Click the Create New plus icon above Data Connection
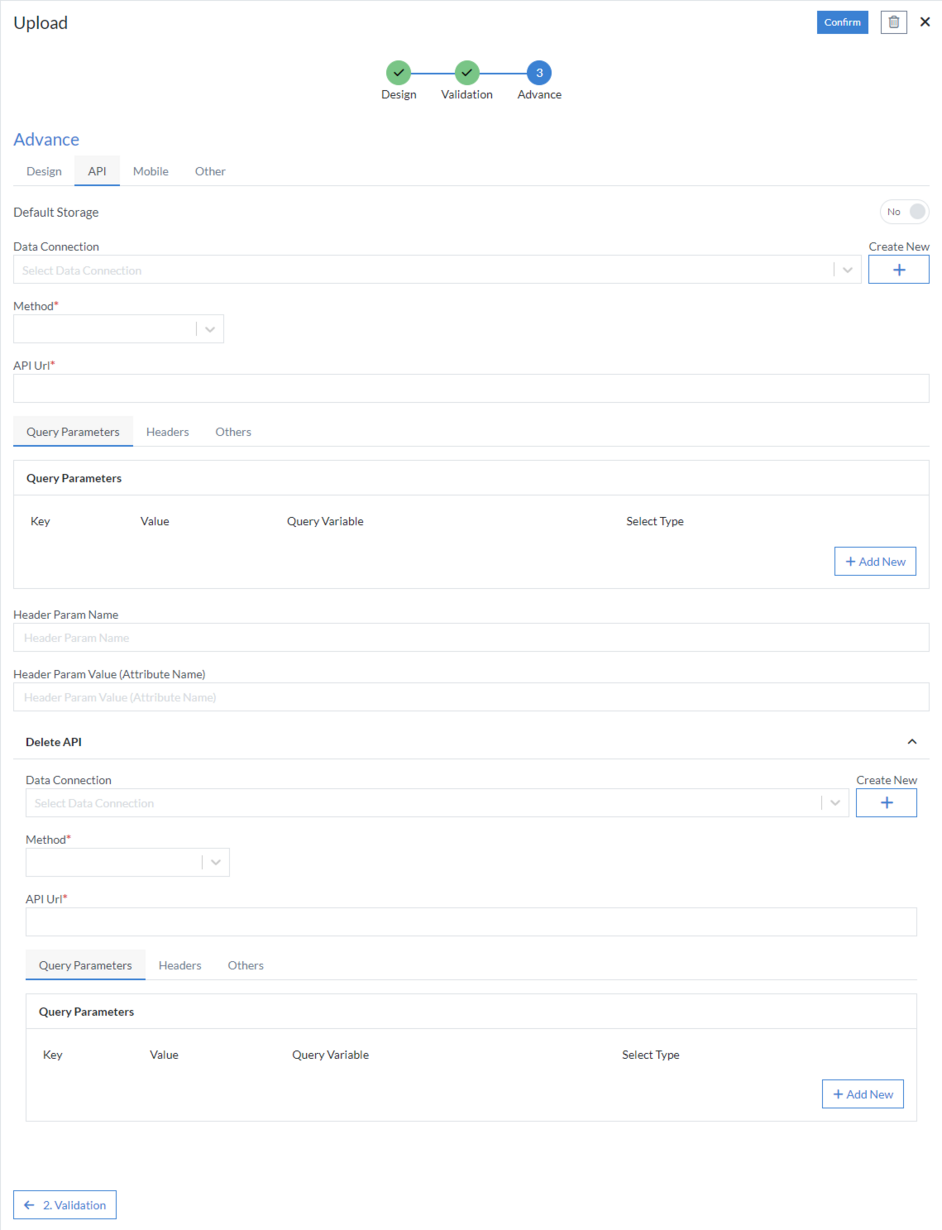942x1230 pixels. [898, 268]
